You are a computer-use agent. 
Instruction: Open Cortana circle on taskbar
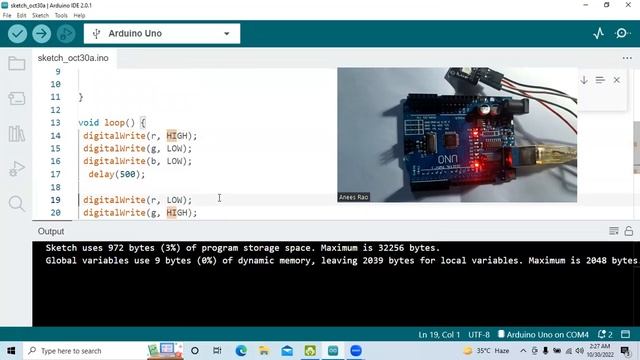[195, 351]
